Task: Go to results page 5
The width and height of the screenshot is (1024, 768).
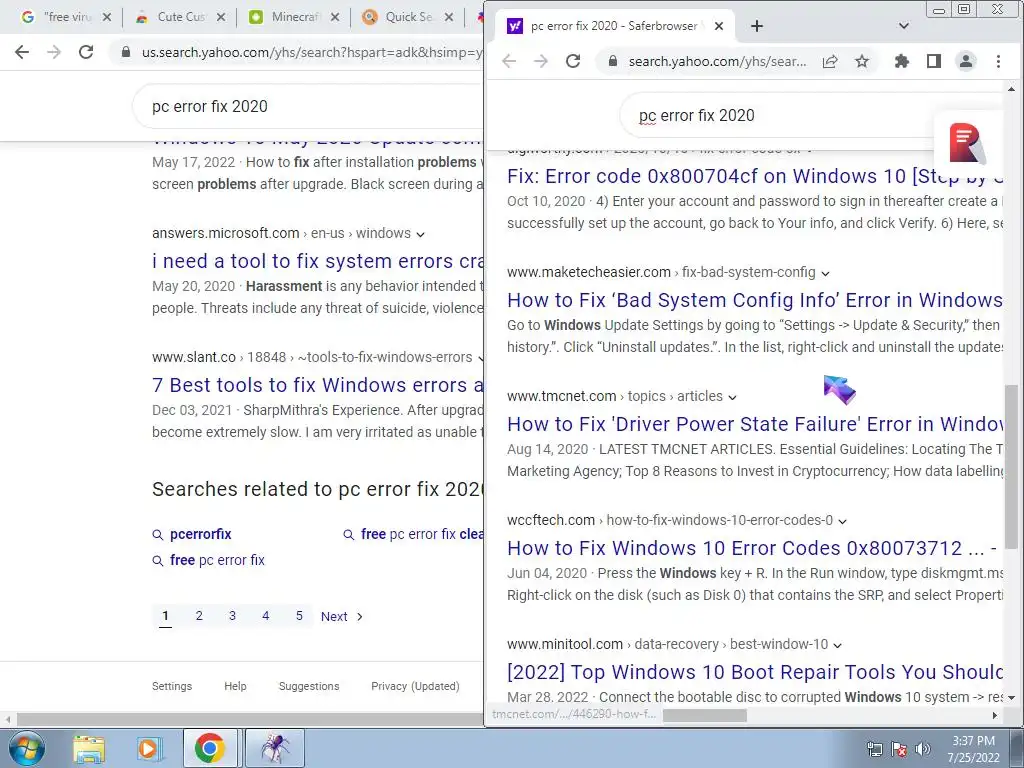Action: tap(299, 616)
